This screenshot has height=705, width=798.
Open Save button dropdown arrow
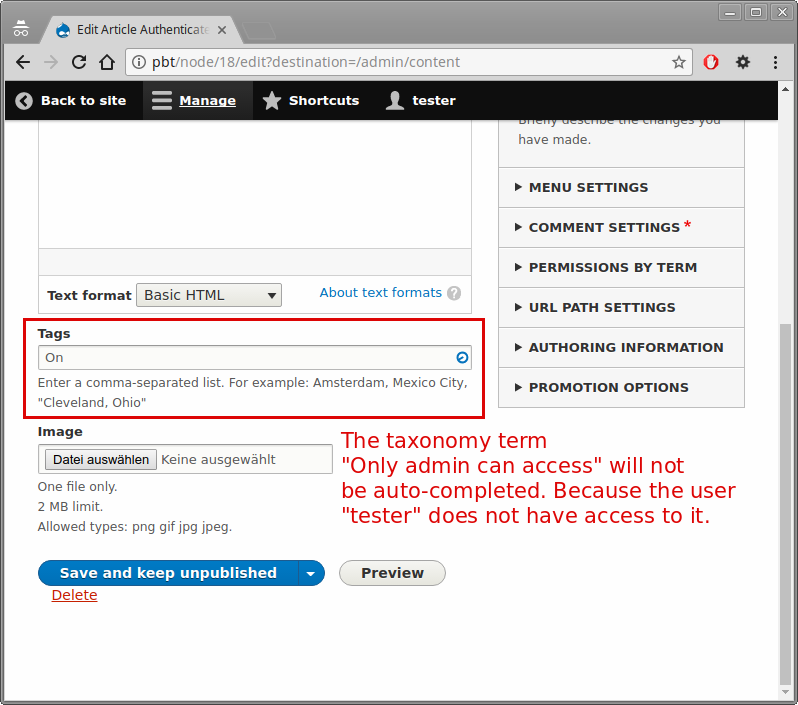[x=311, y=573]
